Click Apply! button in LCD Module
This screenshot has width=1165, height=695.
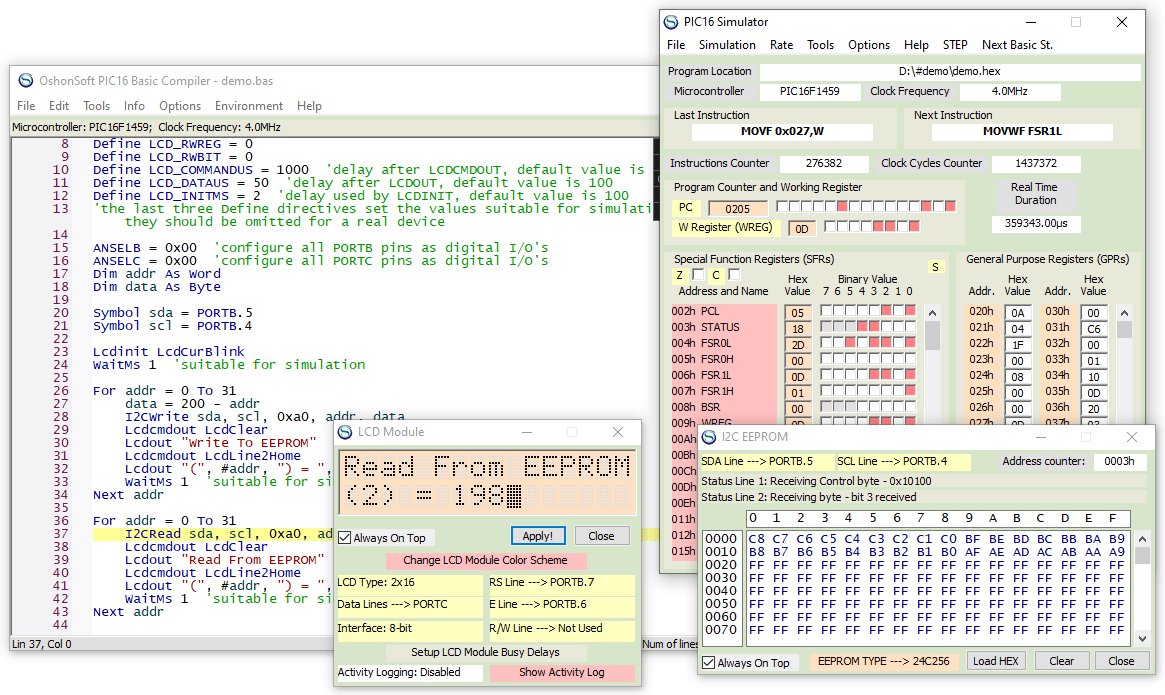coord(538,536)
